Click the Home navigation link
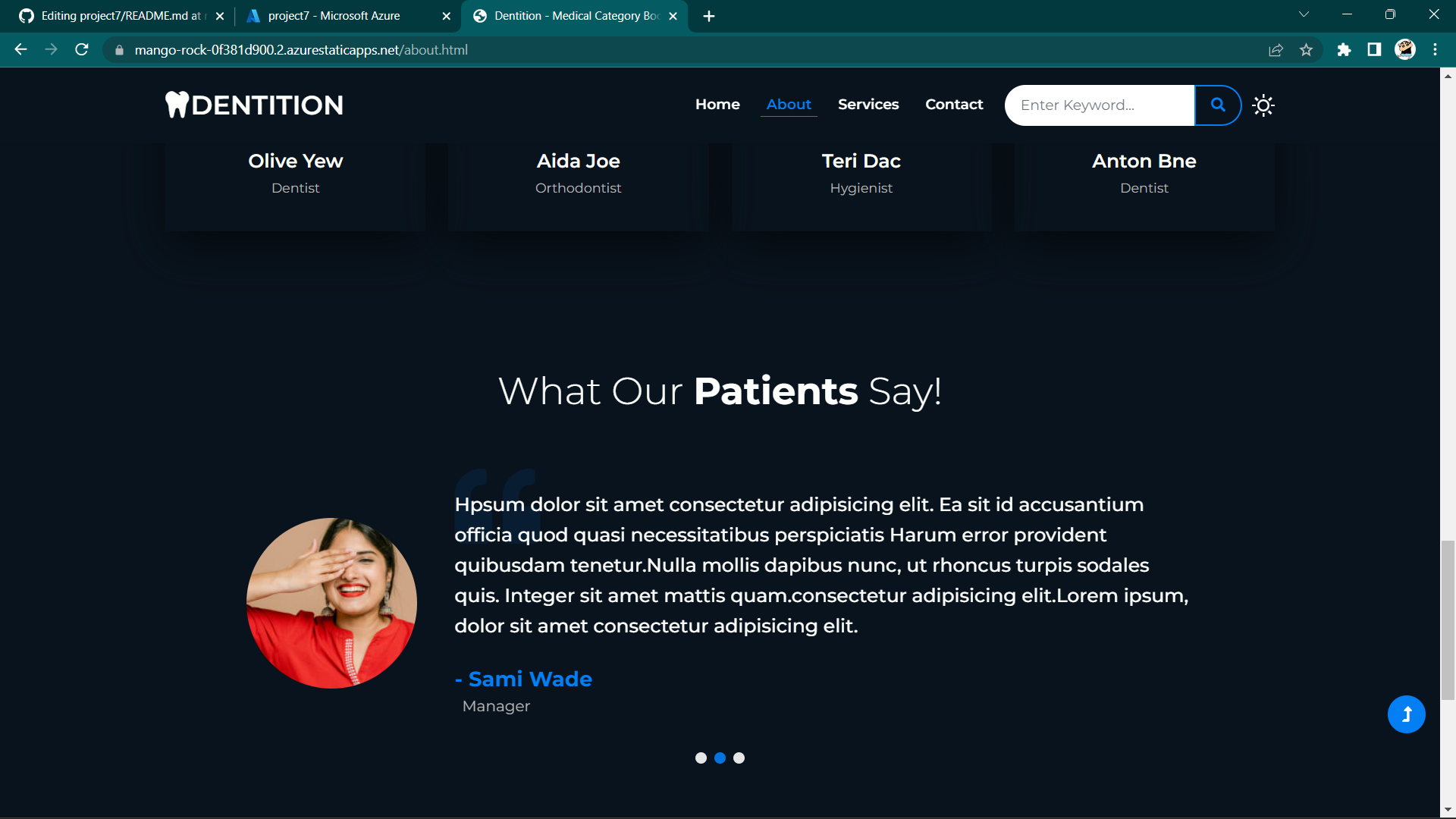Screen dimensions: 1456x819 click(x=717, y=105)
